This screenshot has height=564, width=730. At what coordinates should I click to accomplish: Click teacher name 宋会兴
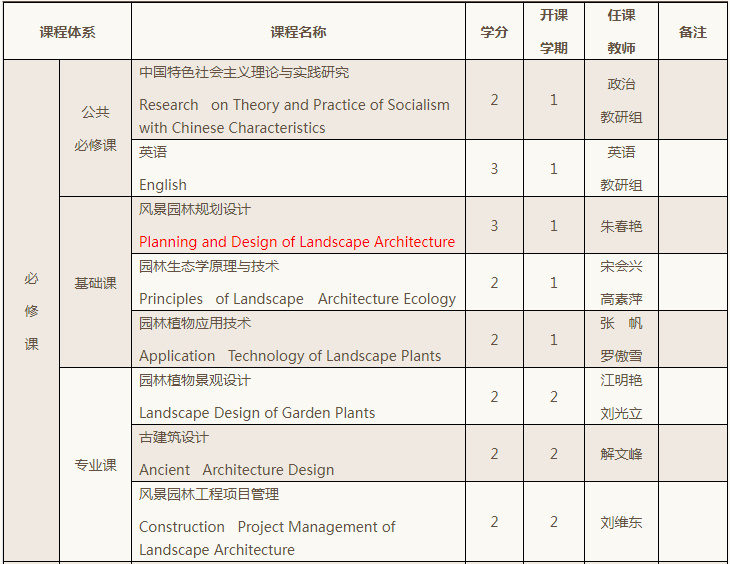pos(622,266)
